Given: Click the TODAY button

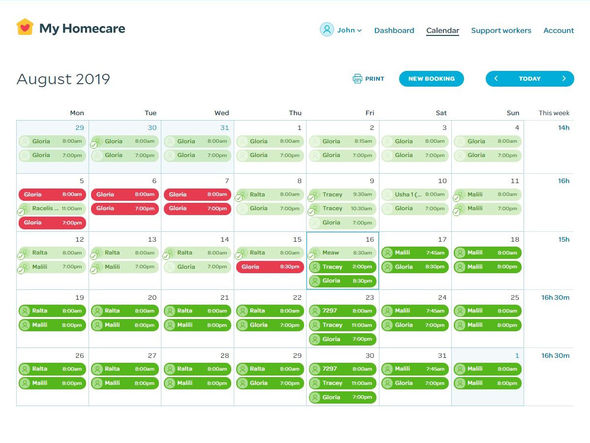Looking at the screenshot, I should [530, 79].
